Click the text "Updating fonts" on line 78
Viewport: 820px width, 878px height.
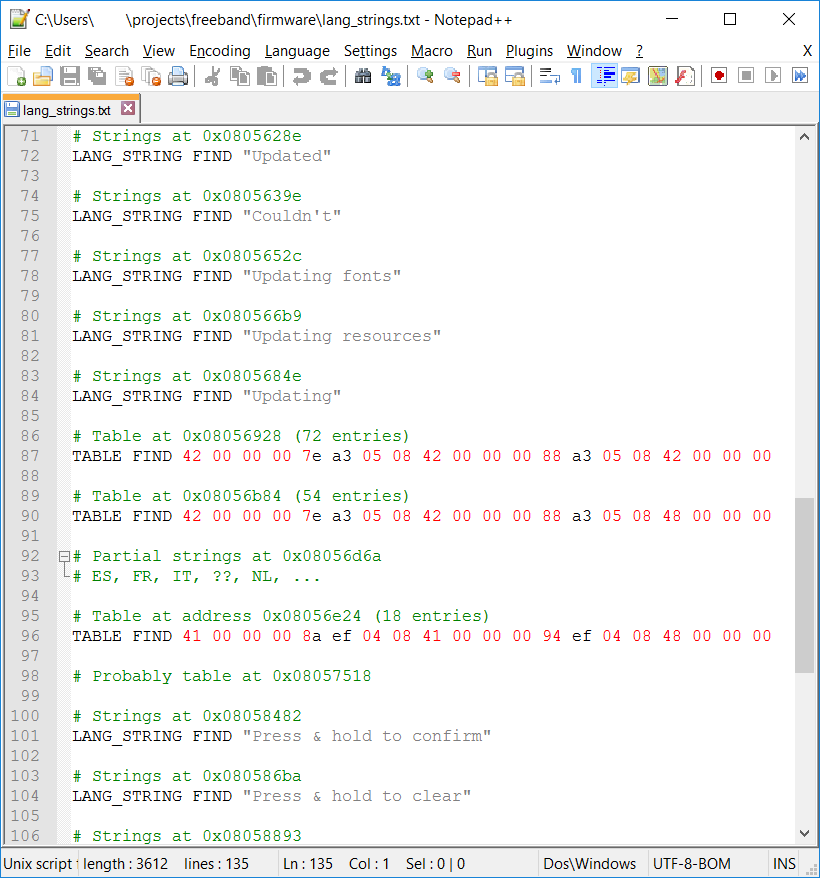click(322, 276)
